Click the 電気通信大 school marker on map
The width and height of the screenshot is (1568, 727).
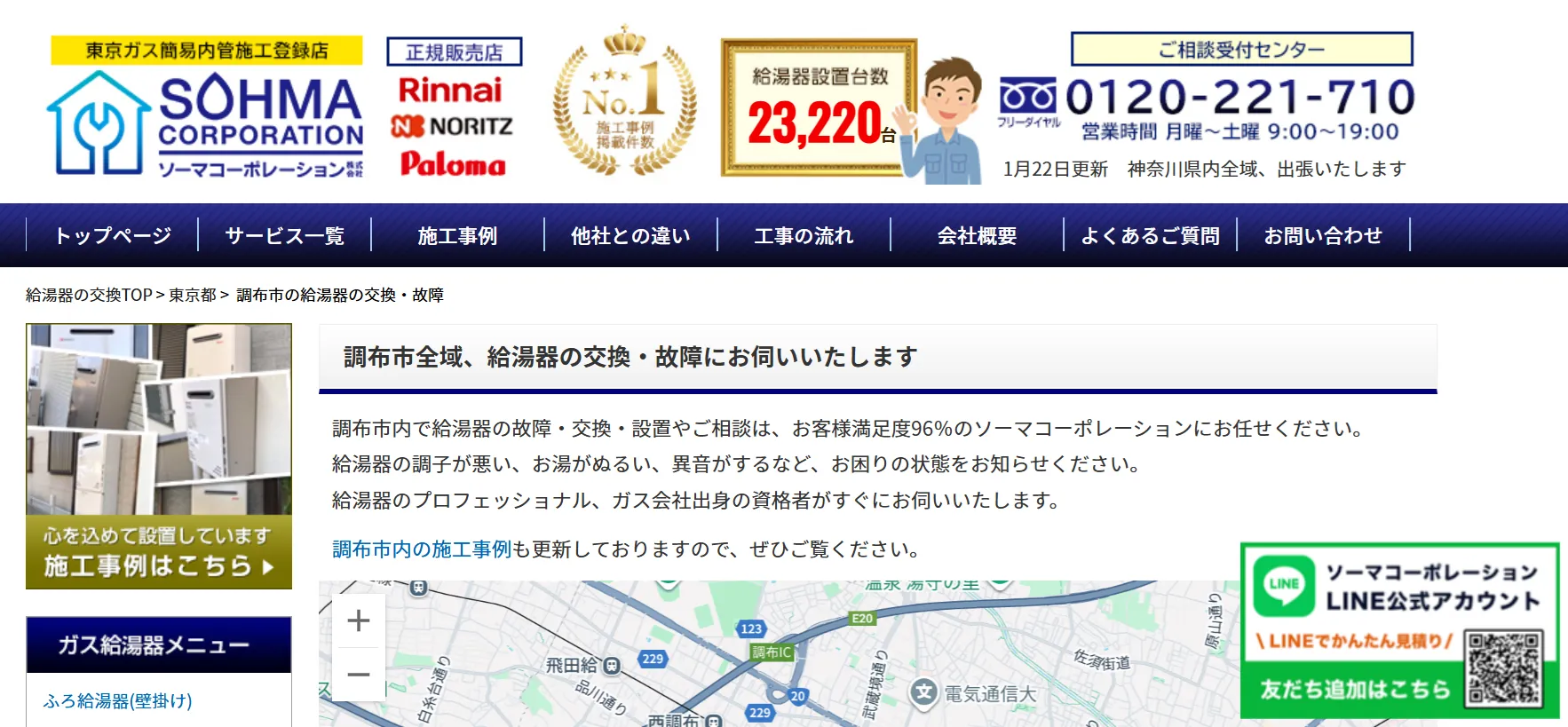923,692
